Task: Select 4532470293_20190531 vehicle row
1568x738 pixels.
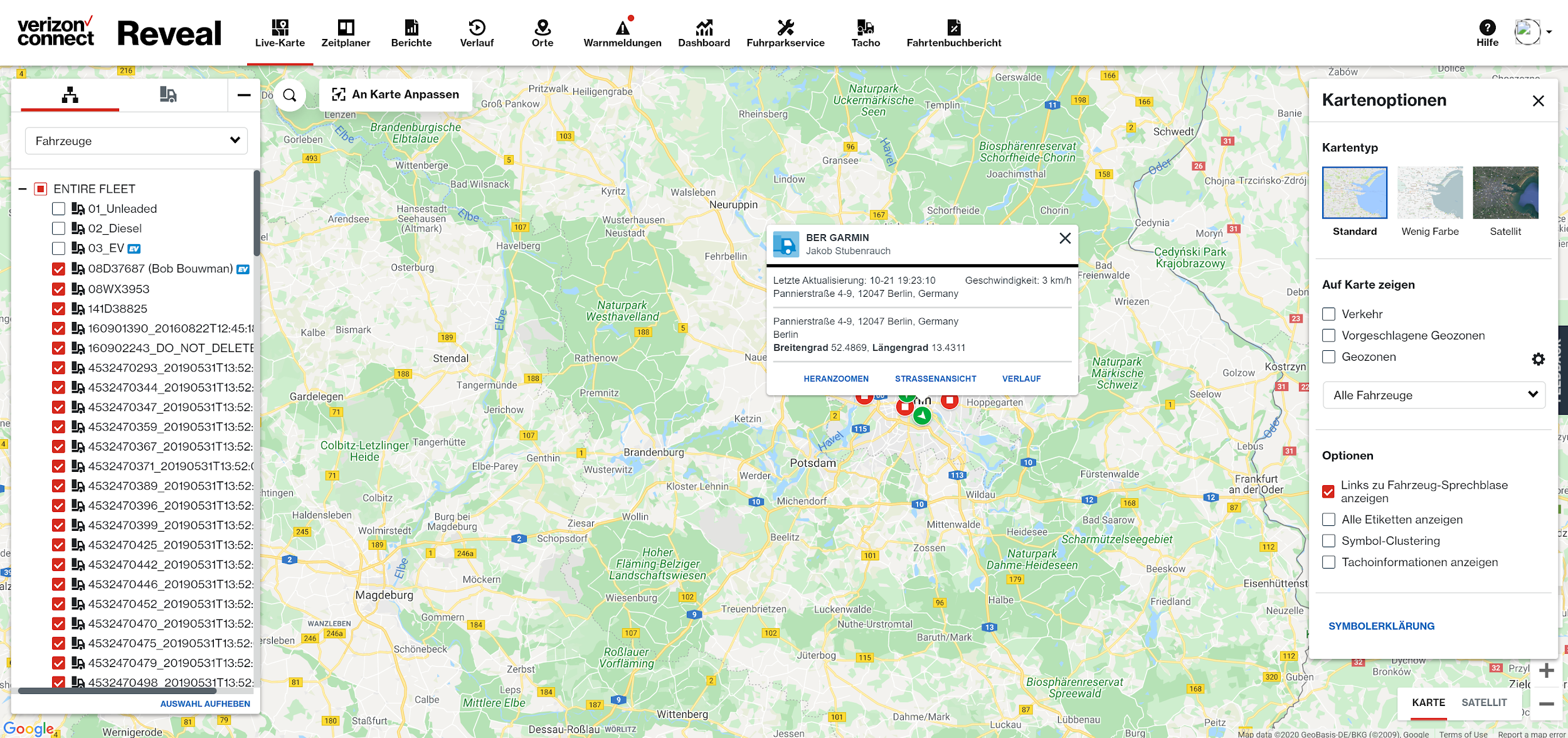Action: point(153,368)
